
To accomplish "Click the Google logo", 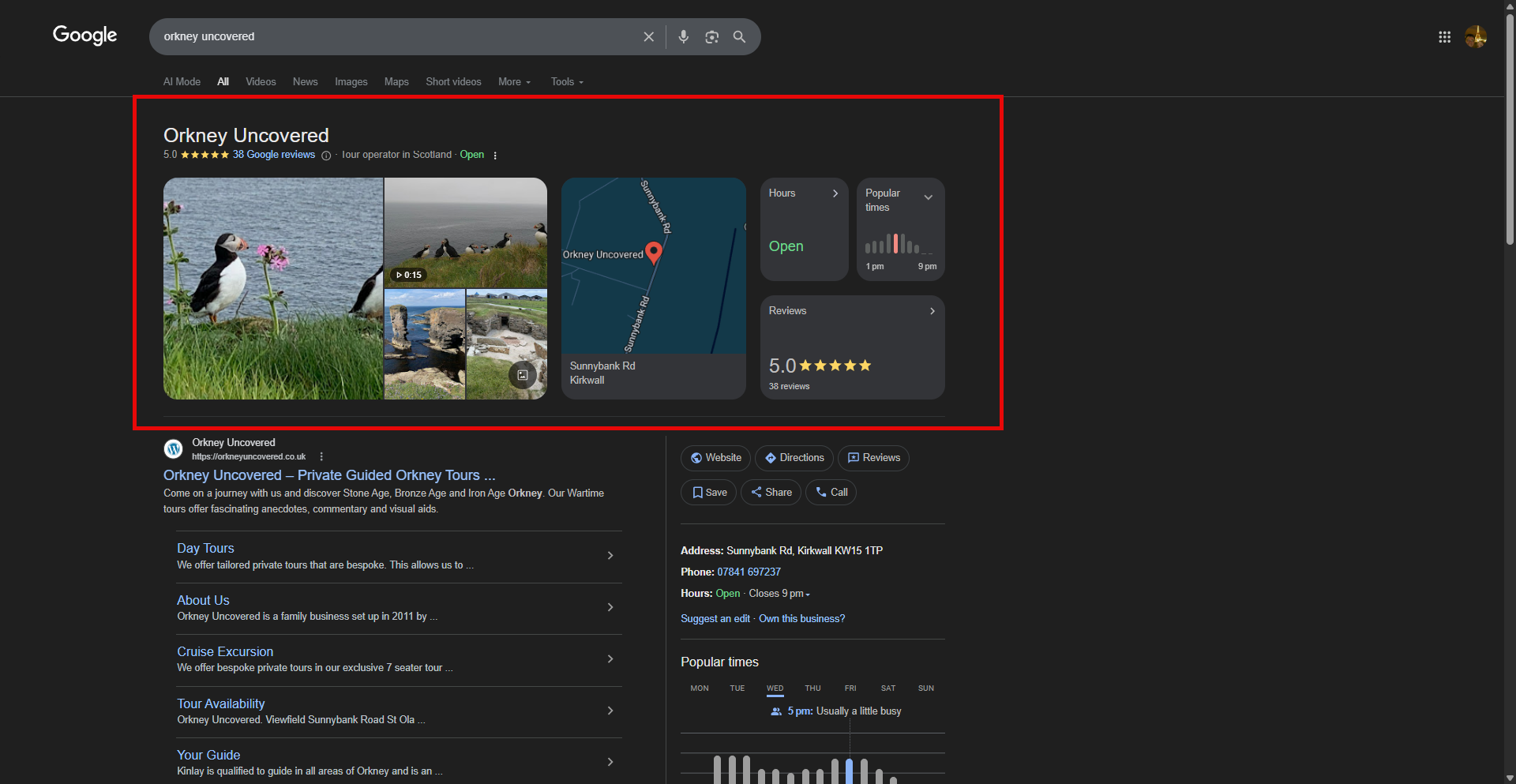I will (84, 36).
